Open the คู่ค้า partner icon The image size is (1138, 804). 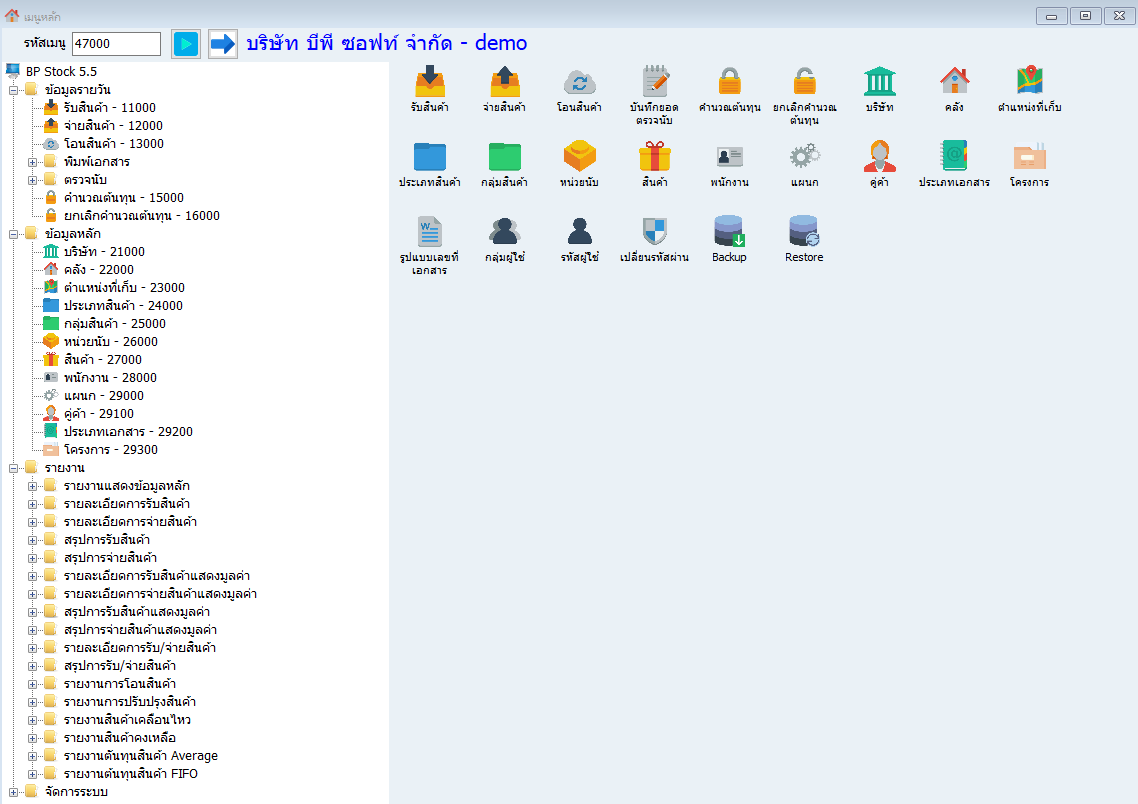(x=880, y=157)
